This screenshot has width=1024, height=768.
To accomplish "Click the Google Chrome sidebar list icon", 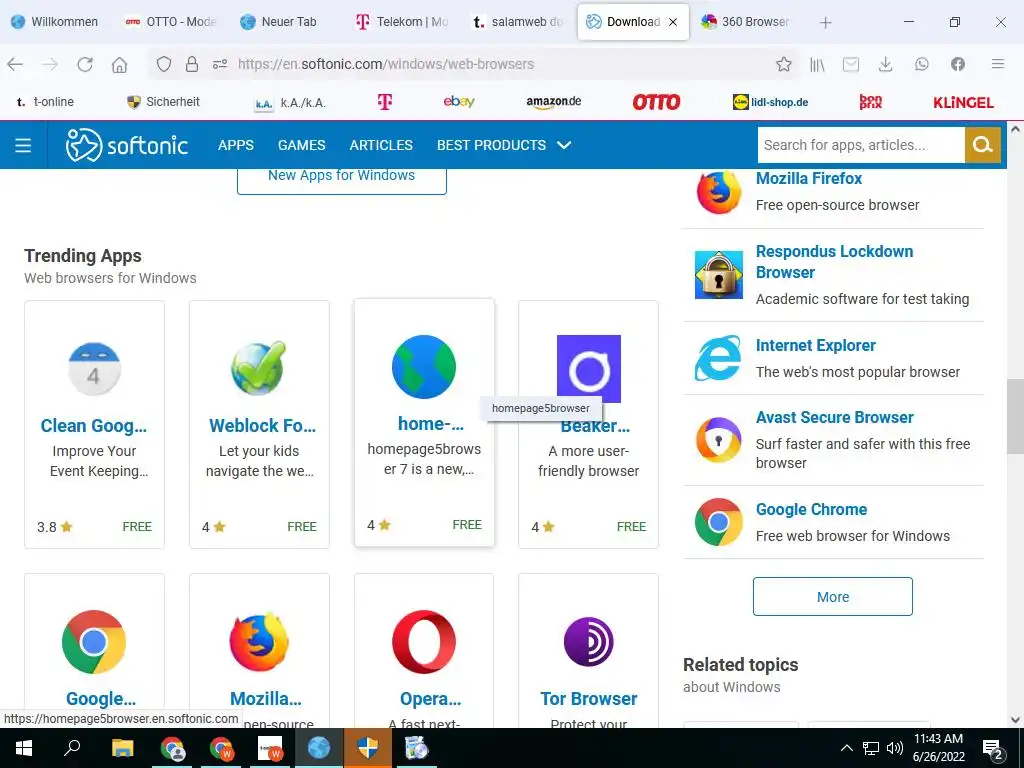I will pos(718,522).
